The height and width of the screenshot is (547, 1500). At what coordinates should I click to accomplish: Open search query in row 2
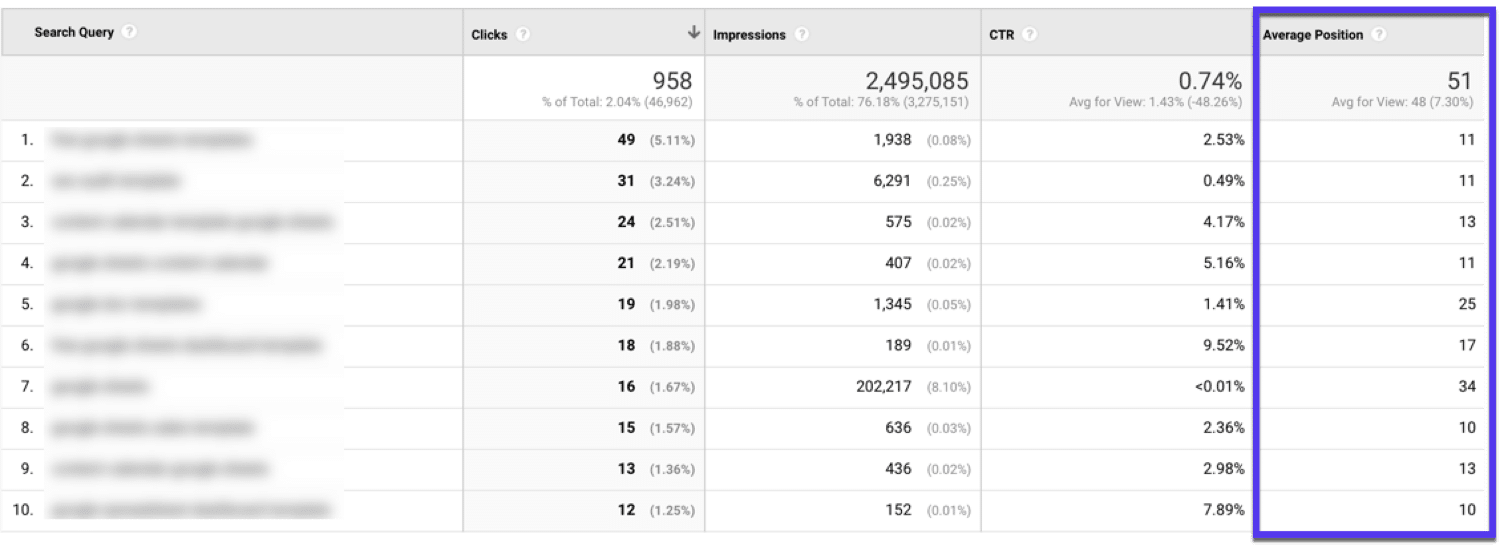coord(116,181)
